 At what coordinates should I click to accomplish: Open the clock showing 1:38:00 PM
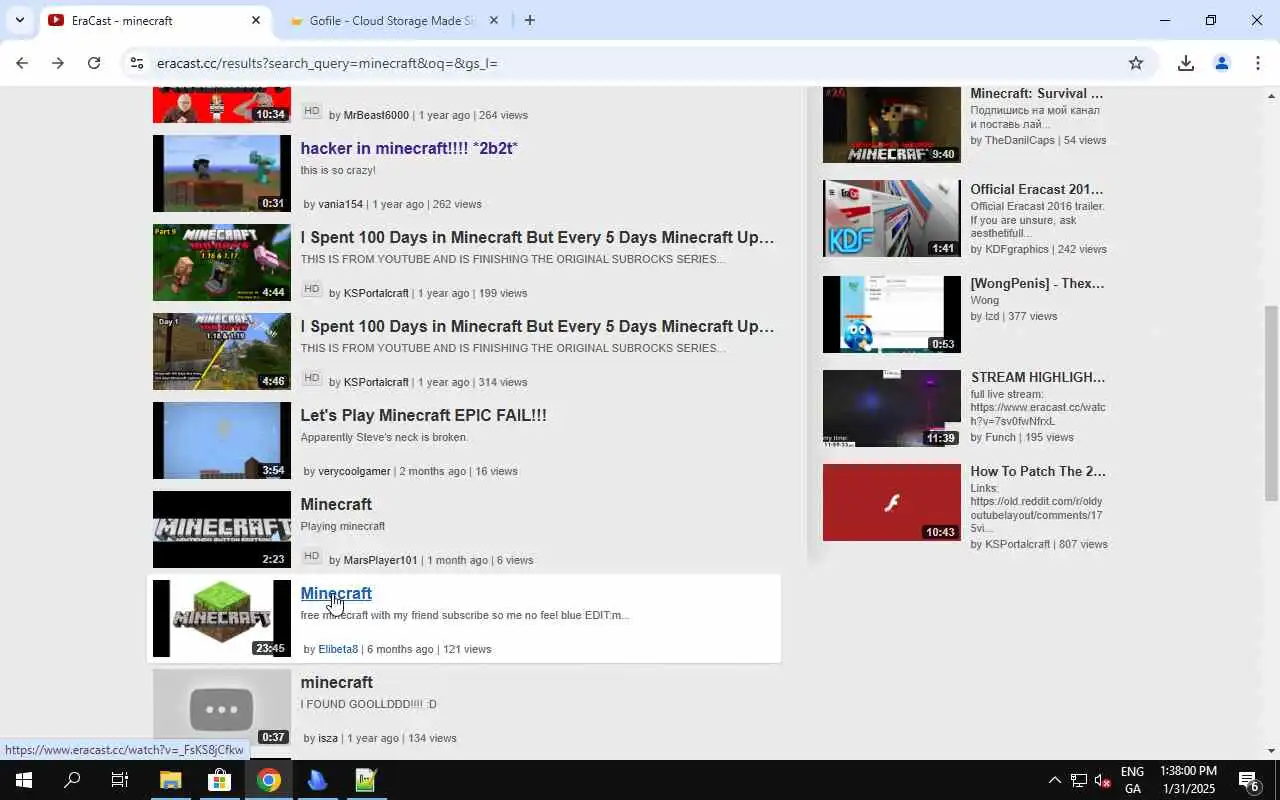[x=1188, y=780]
